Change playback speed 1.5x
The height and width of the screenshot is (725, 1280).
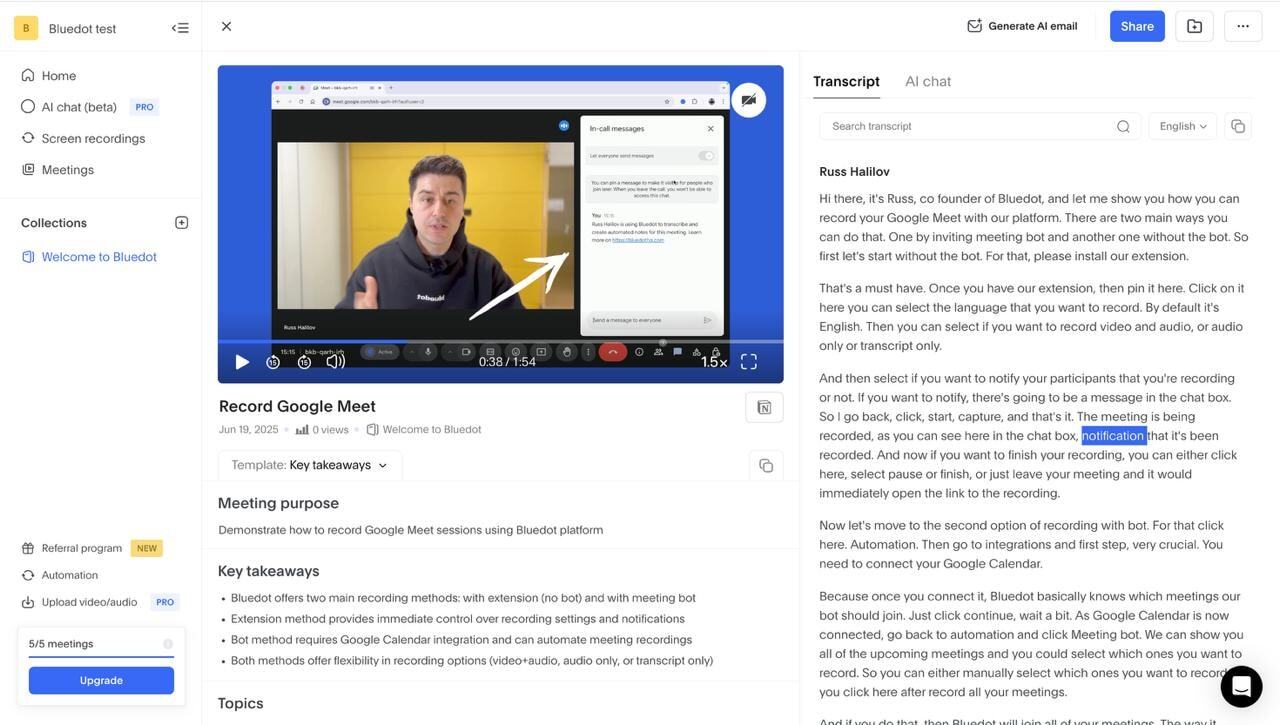tap(714, 362)
